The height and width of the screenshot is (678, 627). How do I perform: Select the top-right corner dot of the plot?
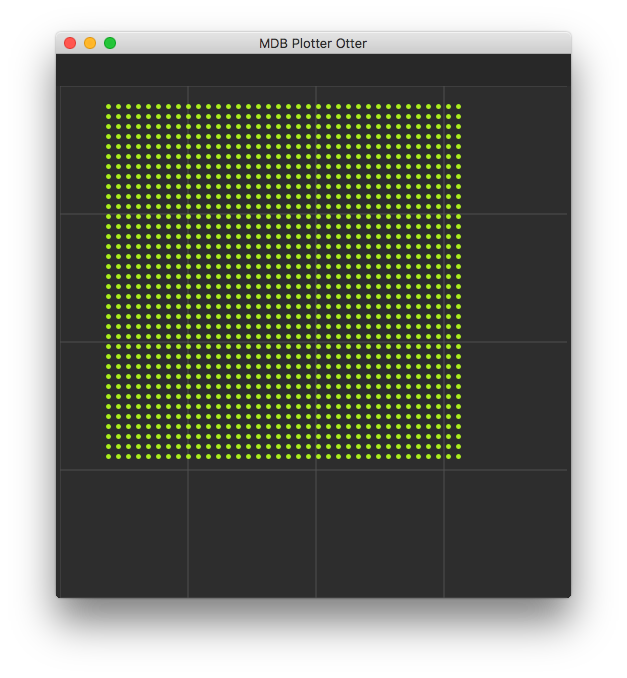[459, 106]
